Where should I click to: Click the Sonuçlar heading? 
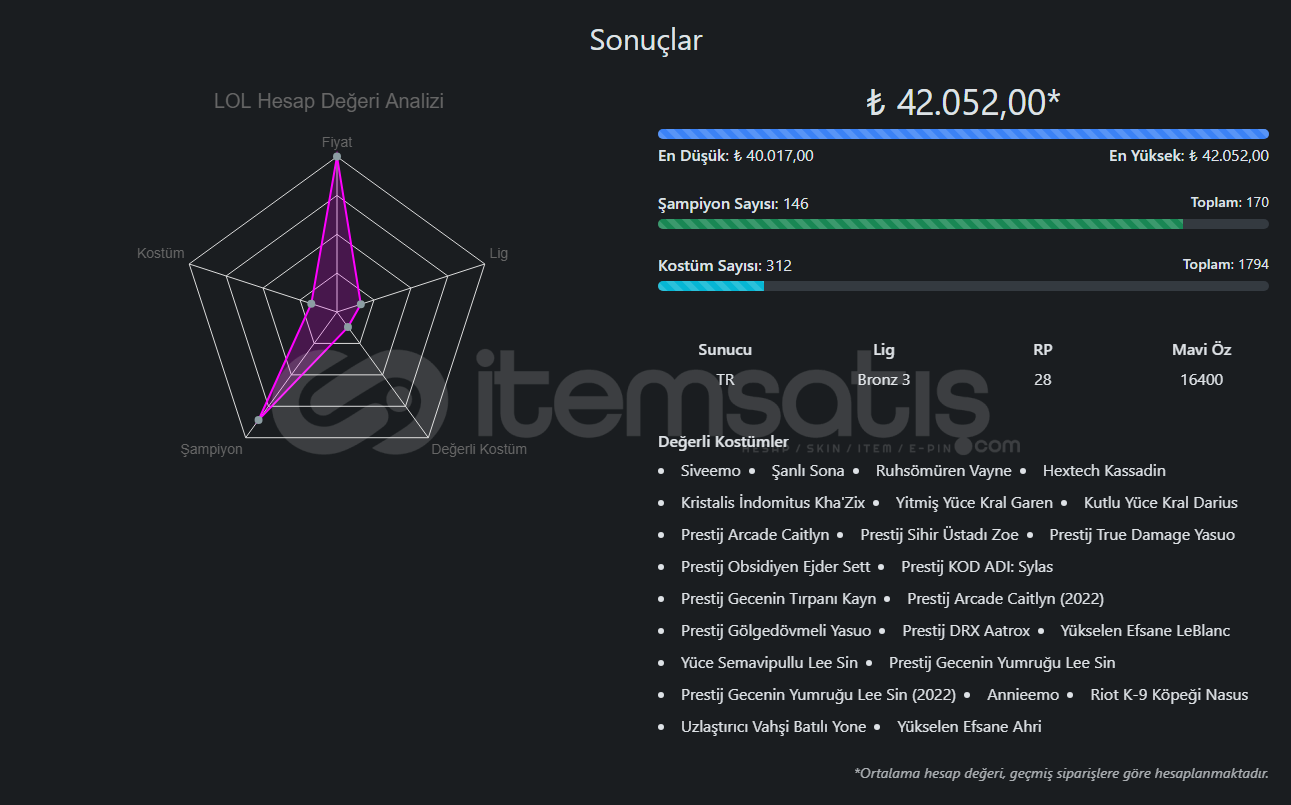pyautogui.click(x=646, y=40)
